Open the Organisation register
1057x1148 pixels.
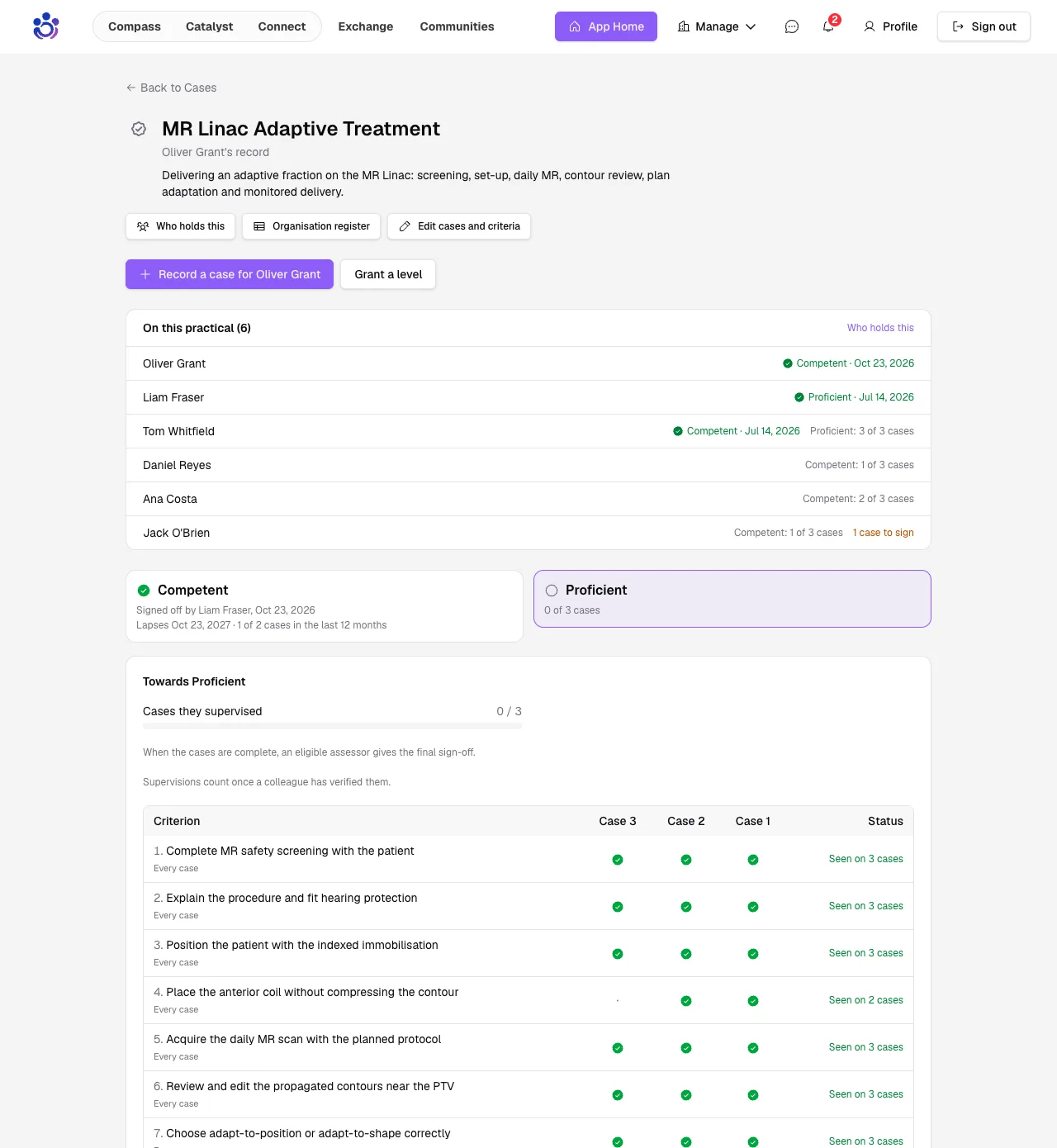311,226
